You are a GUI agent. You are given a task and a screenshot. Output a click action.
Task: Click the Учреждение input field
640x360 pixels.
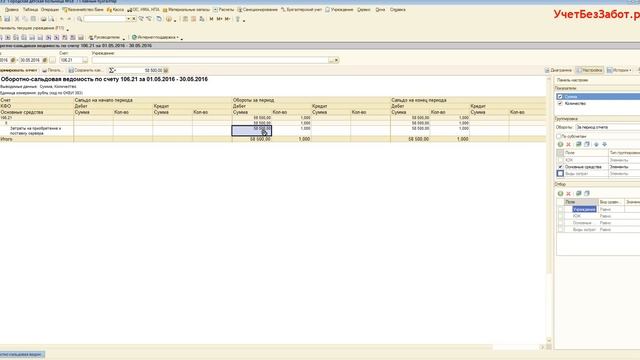pyautogui.click(x=210, y=60)
